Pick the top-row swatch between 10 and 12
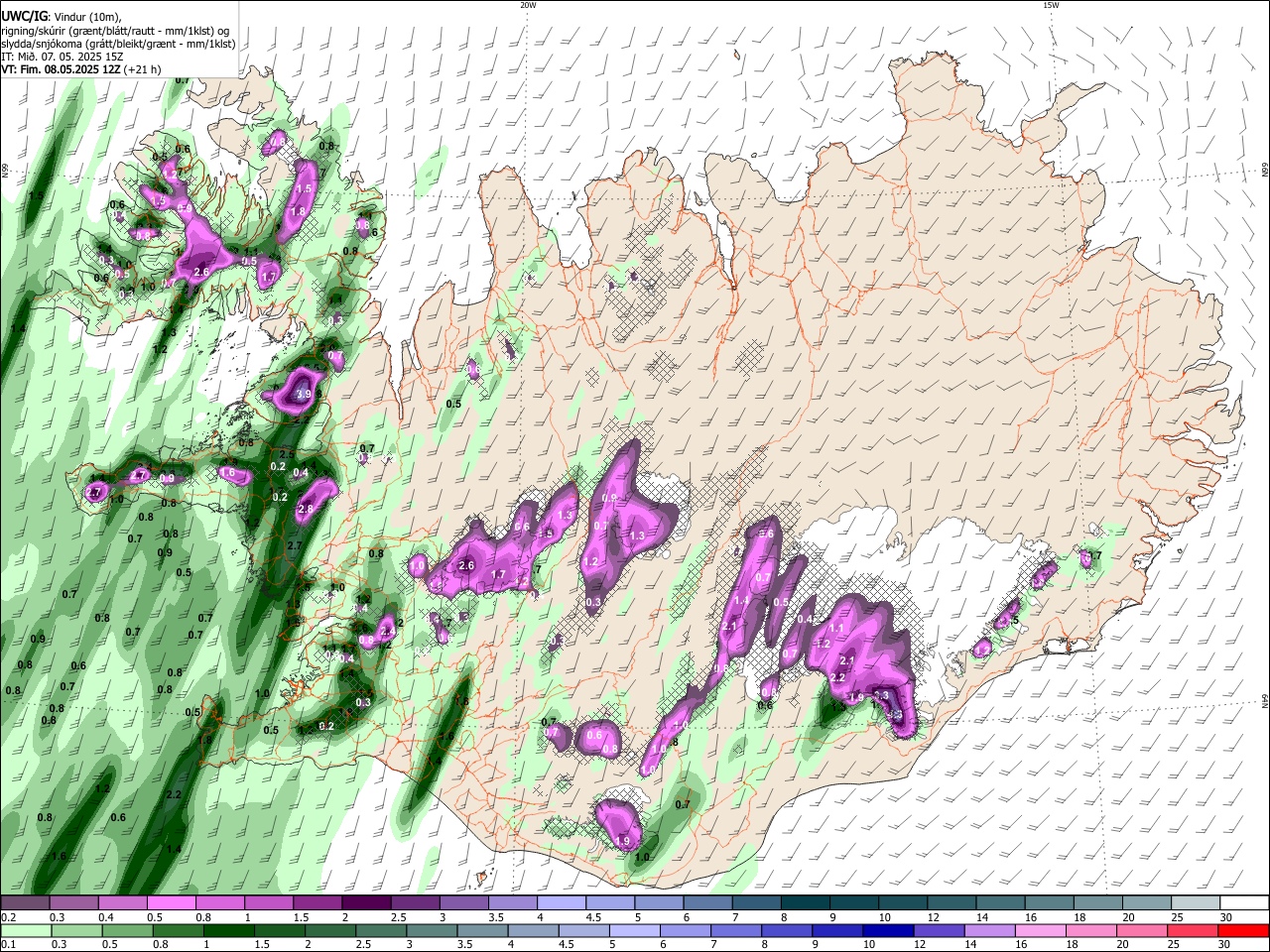This screenshot has width=1270, height=952. tap(901, 903)
